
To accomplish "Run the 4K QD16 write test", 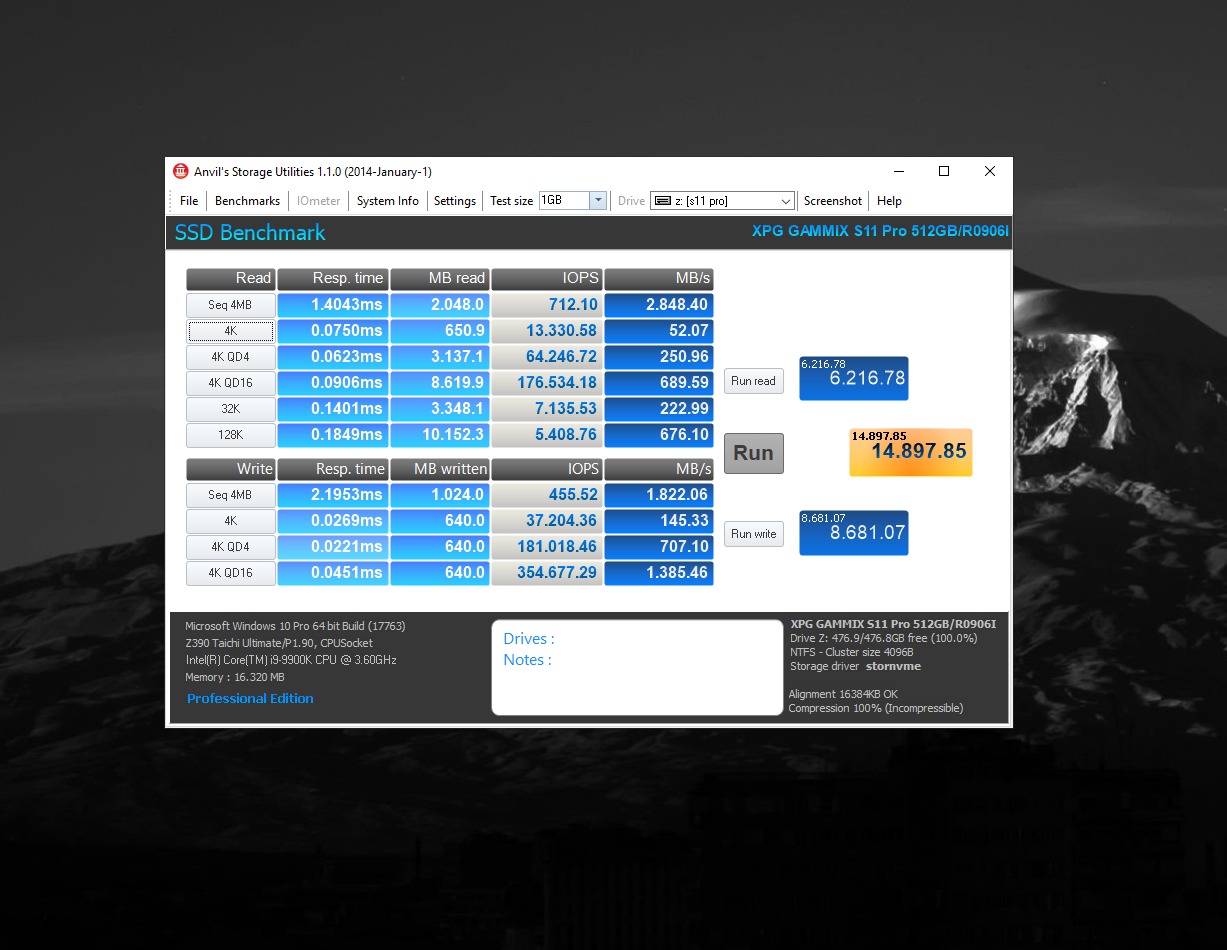I will (x=231, y=573).
